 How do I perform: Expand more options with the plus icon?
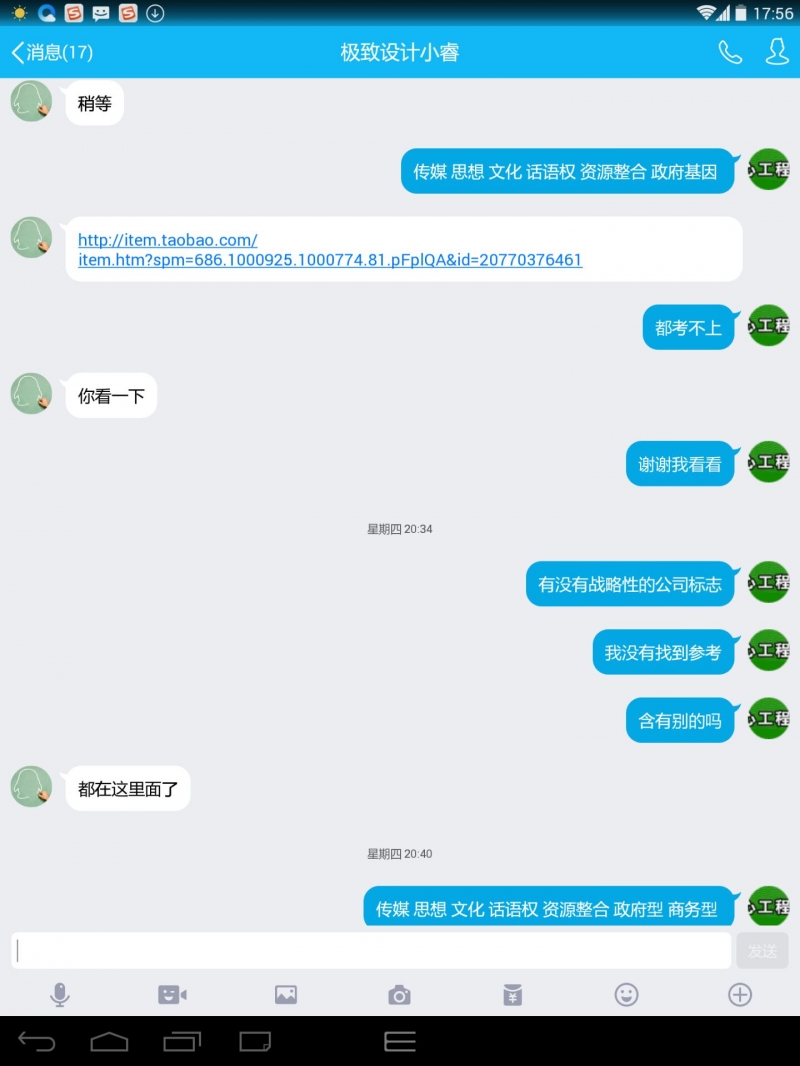pos(740,995)
